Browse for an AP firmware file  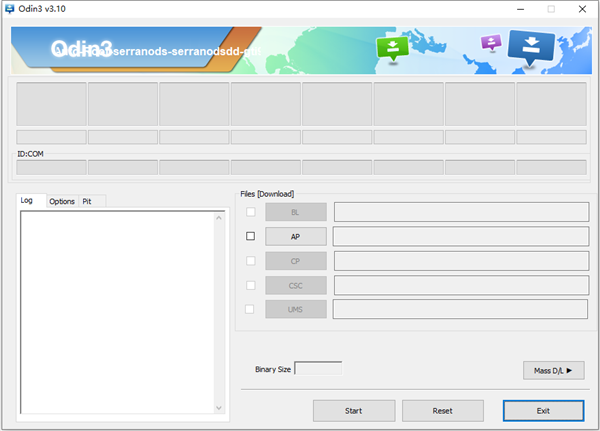pyautogui.click(x=296, y=237)
